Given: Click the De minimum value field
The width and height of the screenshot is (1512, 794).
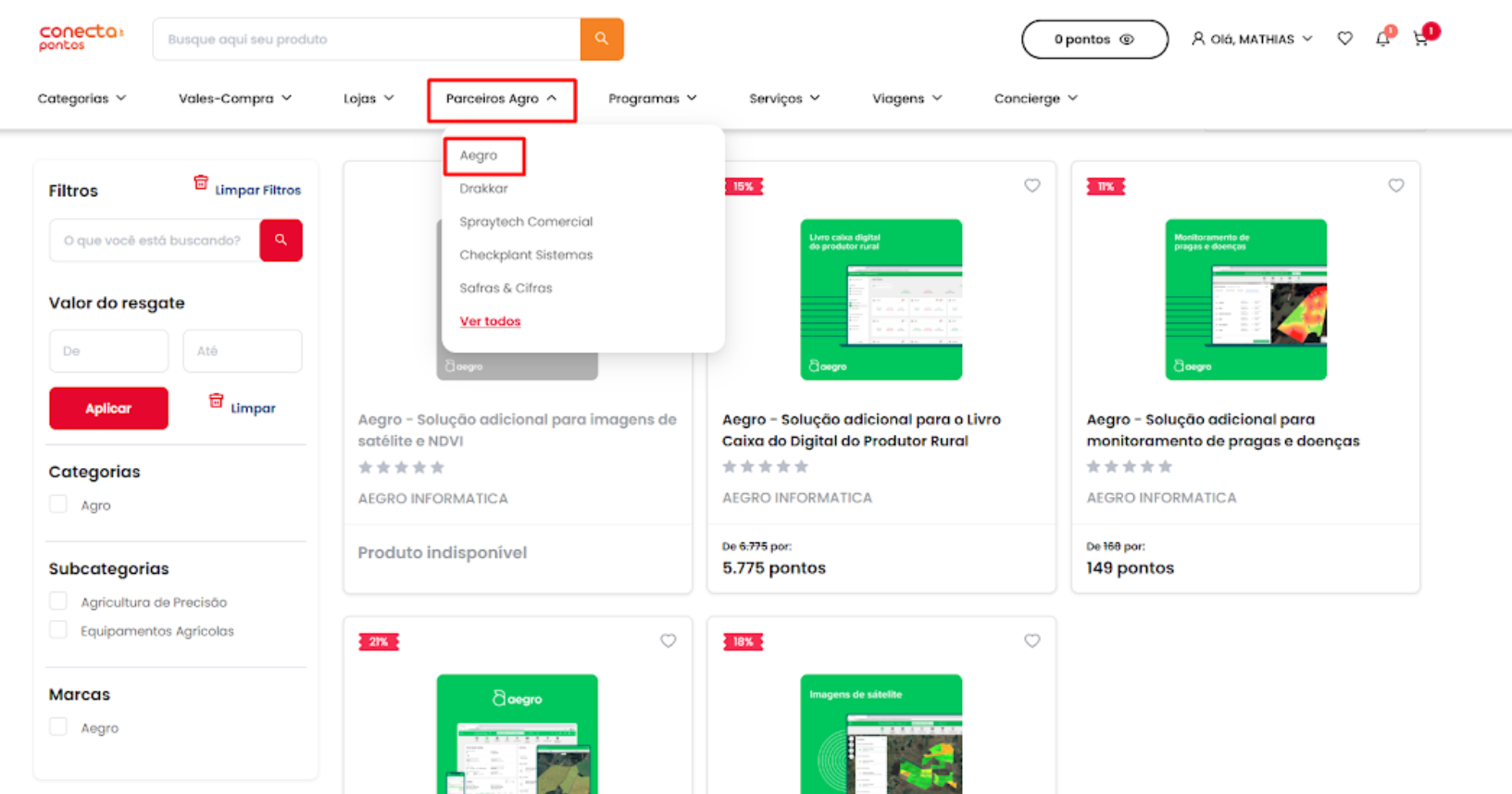Looking at the screenshot, I should click(108, 351).
